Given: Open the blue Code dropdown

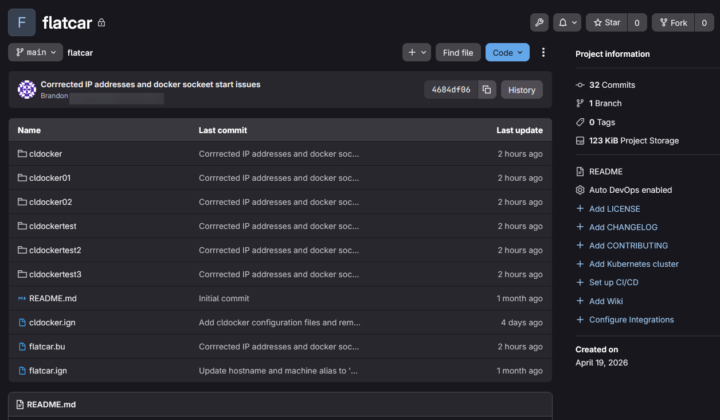Looking at the screenshot, I should tap(507, 52).
